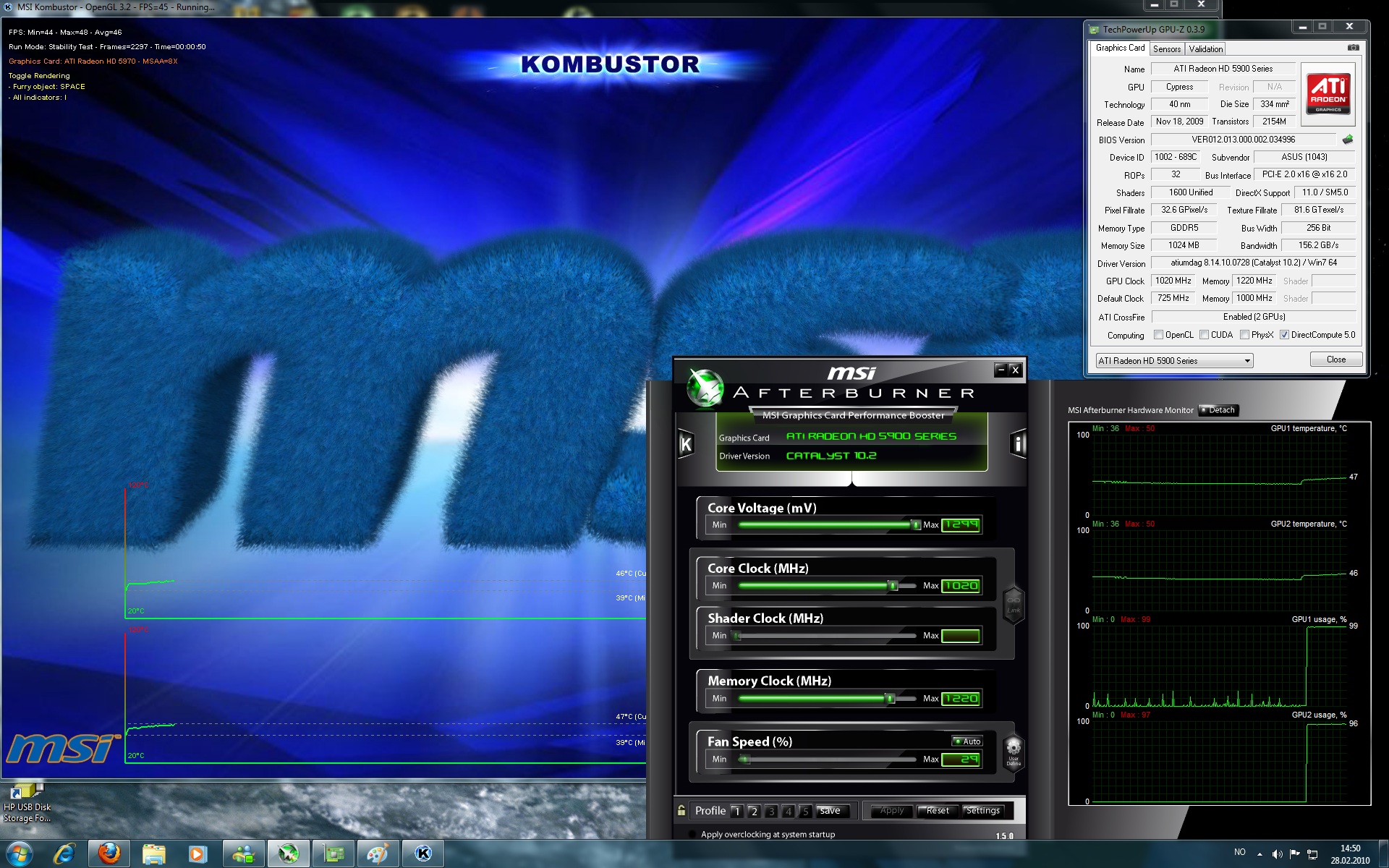Image resolution: width=1389 pixels, height=868 pixels.
Task: Enable the PhysX checkbox in GPU-Z
Action: click(1244, 335)
